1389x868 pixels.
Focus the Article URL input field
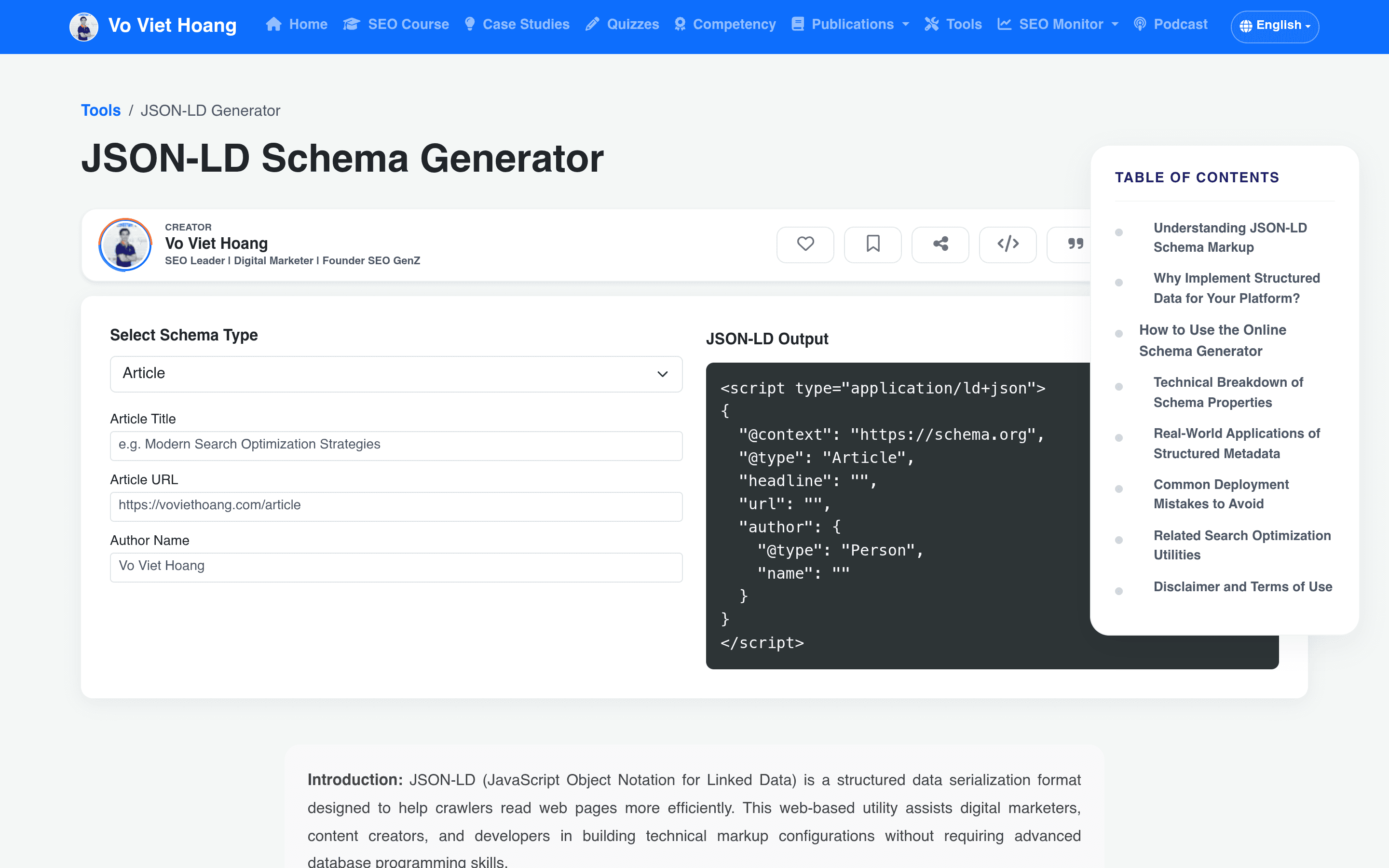396,506
